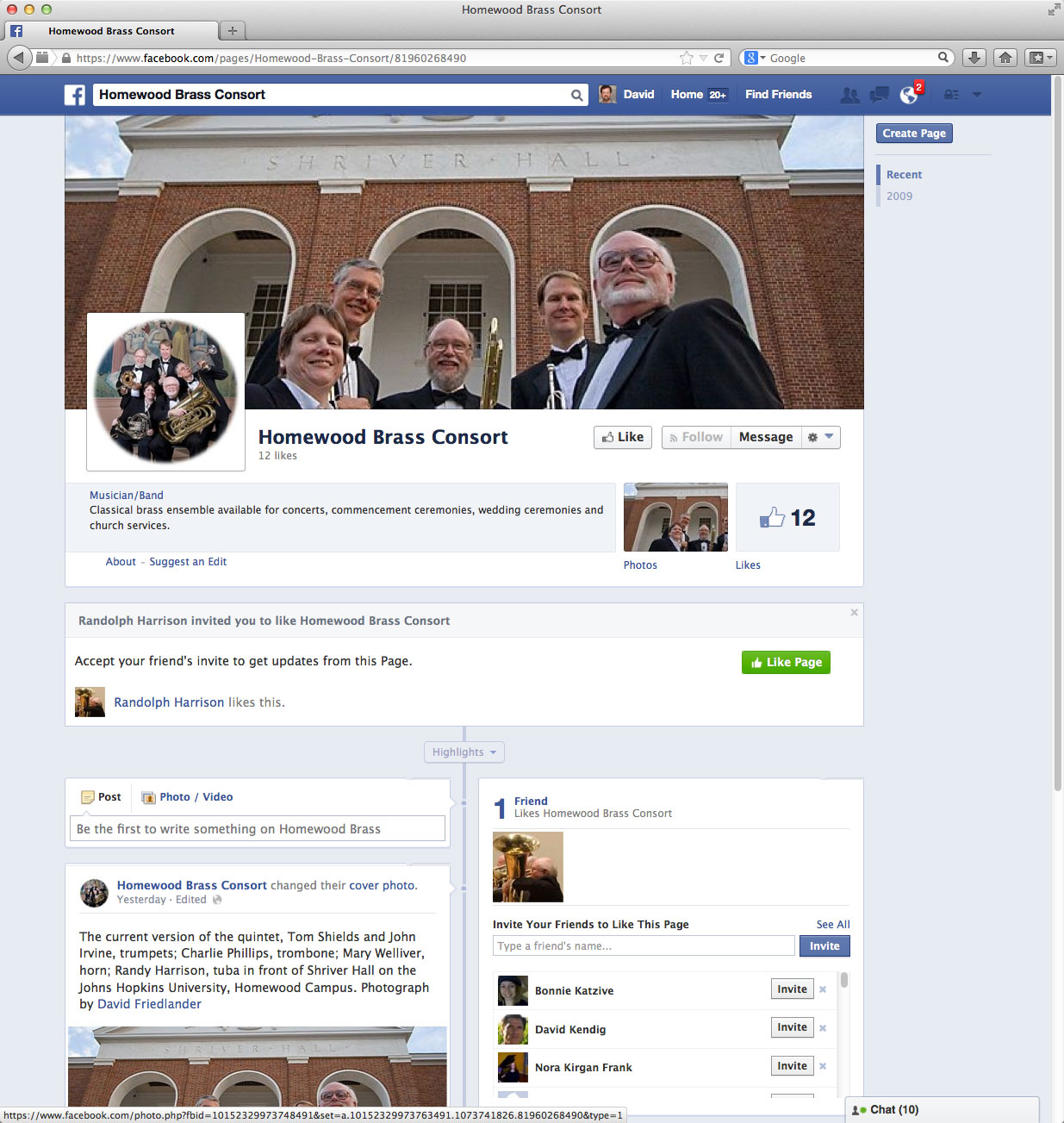Click David's profile picture in the blue bar
1064x1123 pixels.
(607, 94)
